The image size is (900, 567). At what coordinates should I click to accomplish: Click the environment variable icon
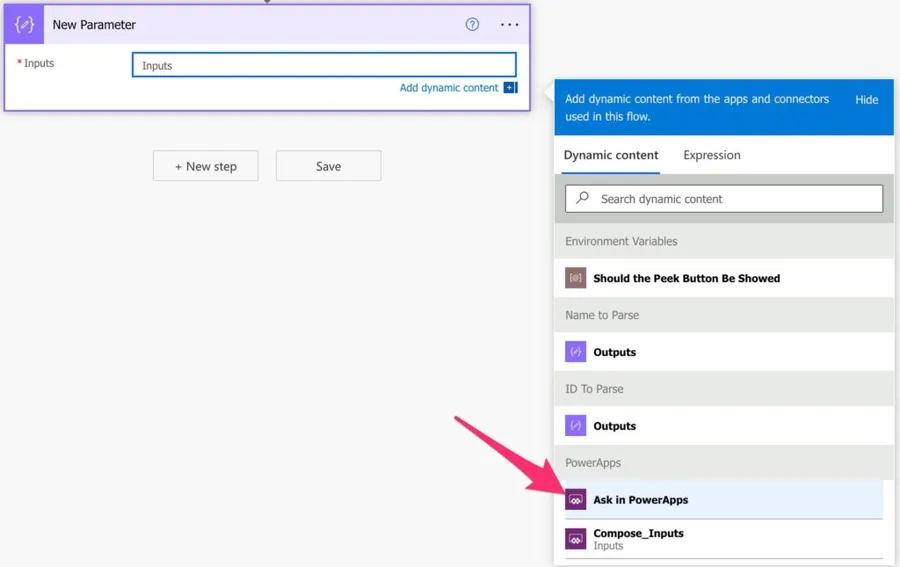(576, 278)
